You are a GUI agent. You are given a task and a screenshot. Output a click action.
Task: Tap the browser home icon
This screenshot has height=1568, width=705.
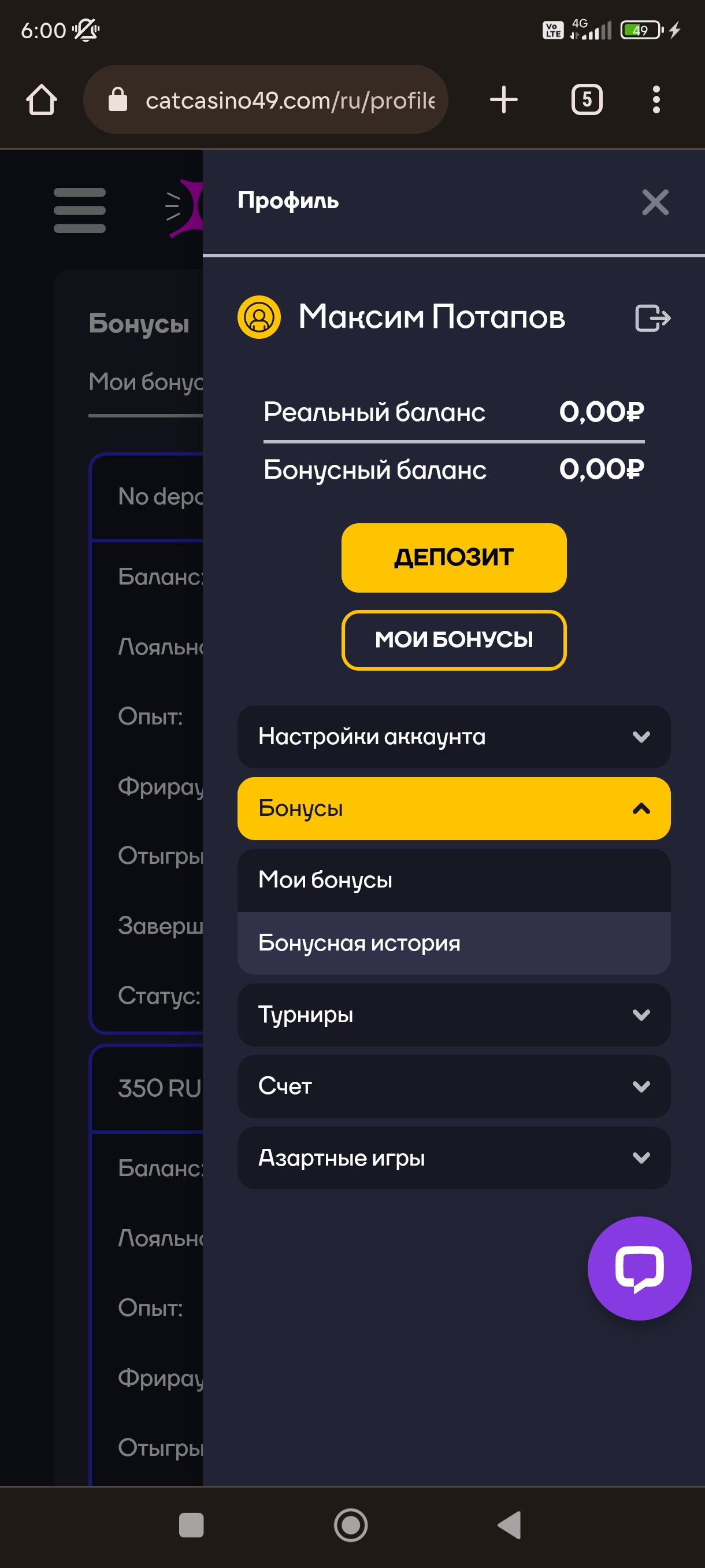(x=42, y=100)
